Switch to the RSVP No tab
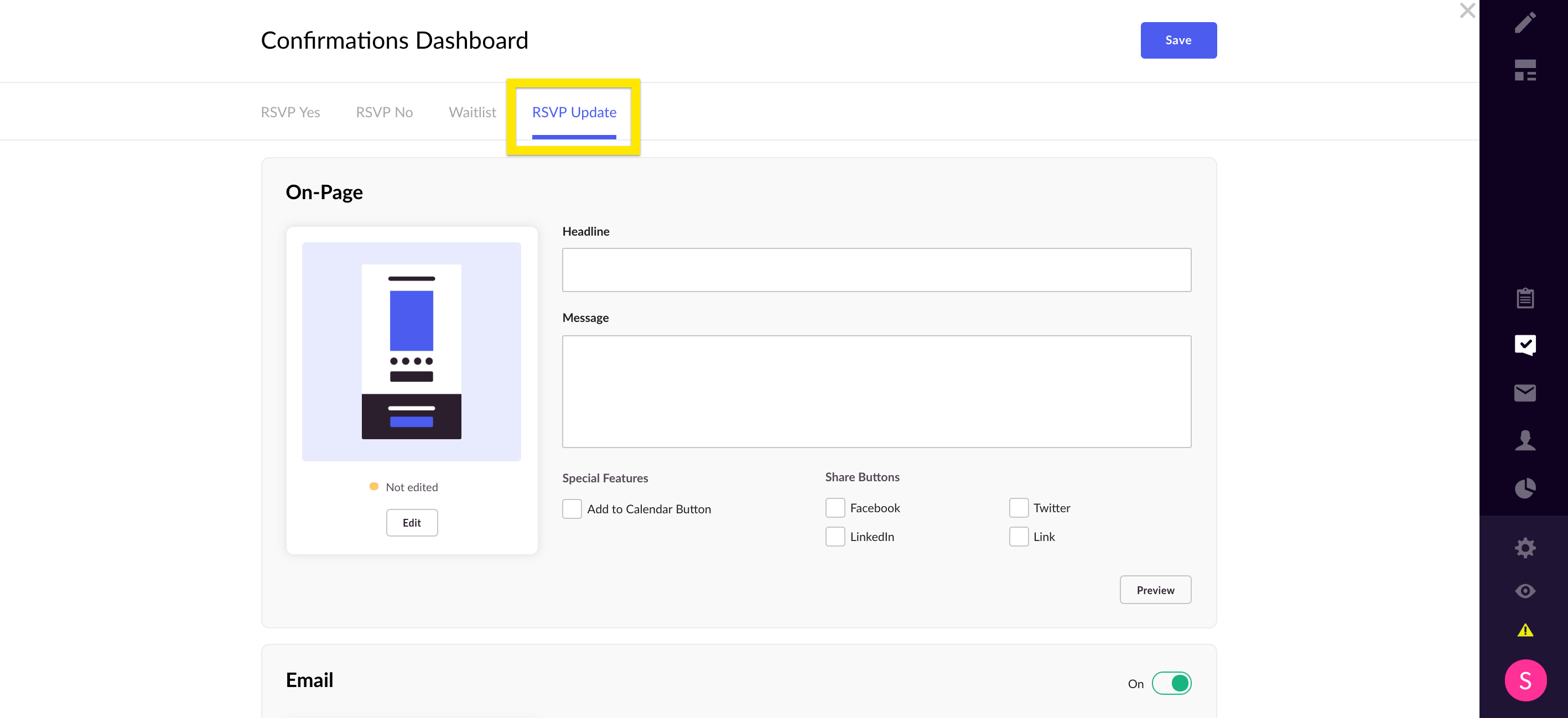This screenshot has height=718, width=1568. tap(384, 112)
